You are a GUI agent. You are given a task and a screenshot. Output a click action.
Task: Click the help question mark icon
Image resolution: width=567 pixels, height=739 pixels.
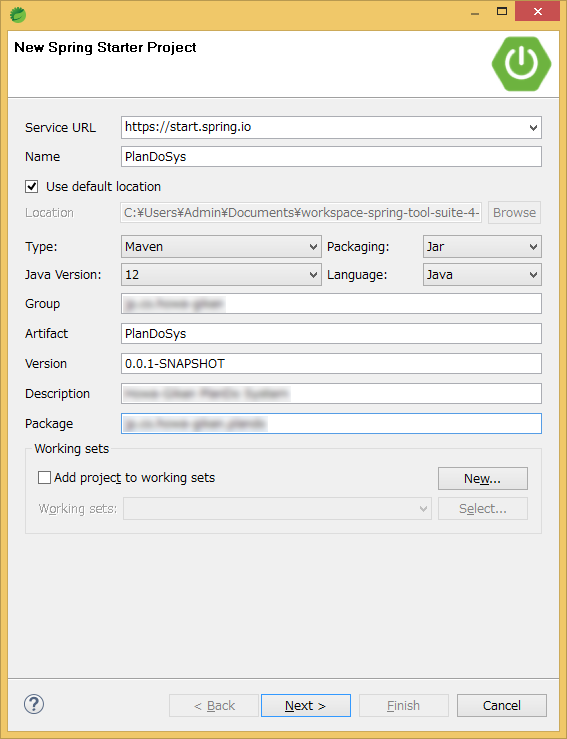point(34,705)
